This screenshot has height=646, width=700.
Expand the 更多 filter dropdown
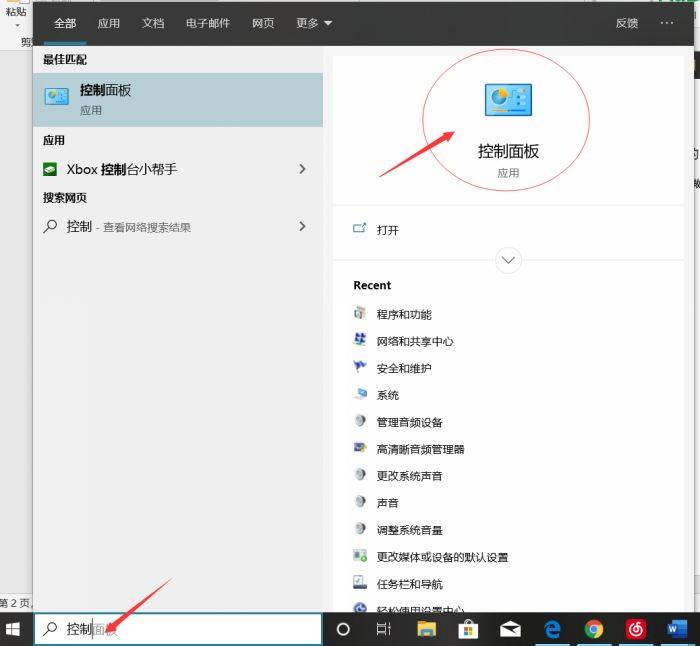(x=314, y=23)
